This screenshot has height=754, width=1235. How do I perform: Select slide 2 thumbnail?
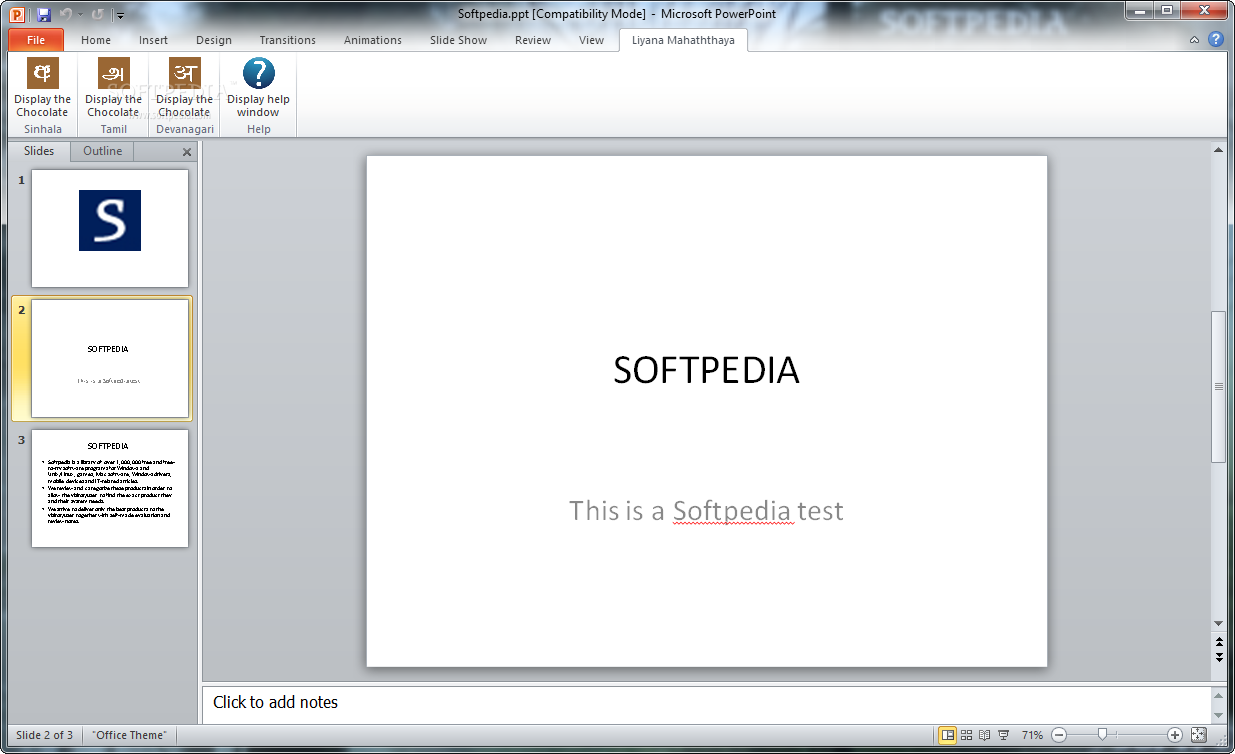point(110,358)
